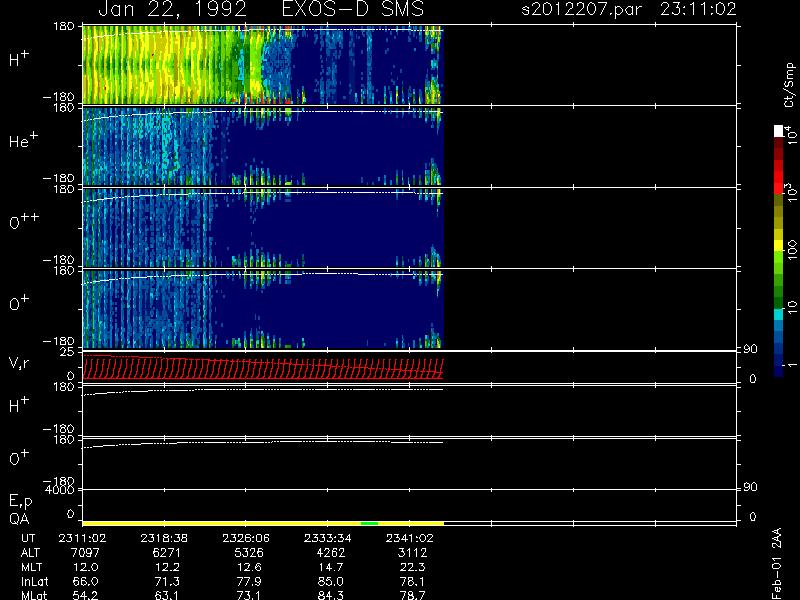Select the "UT" row label
Viewport: 800px width, 600px height.
[x=28, y=538]
